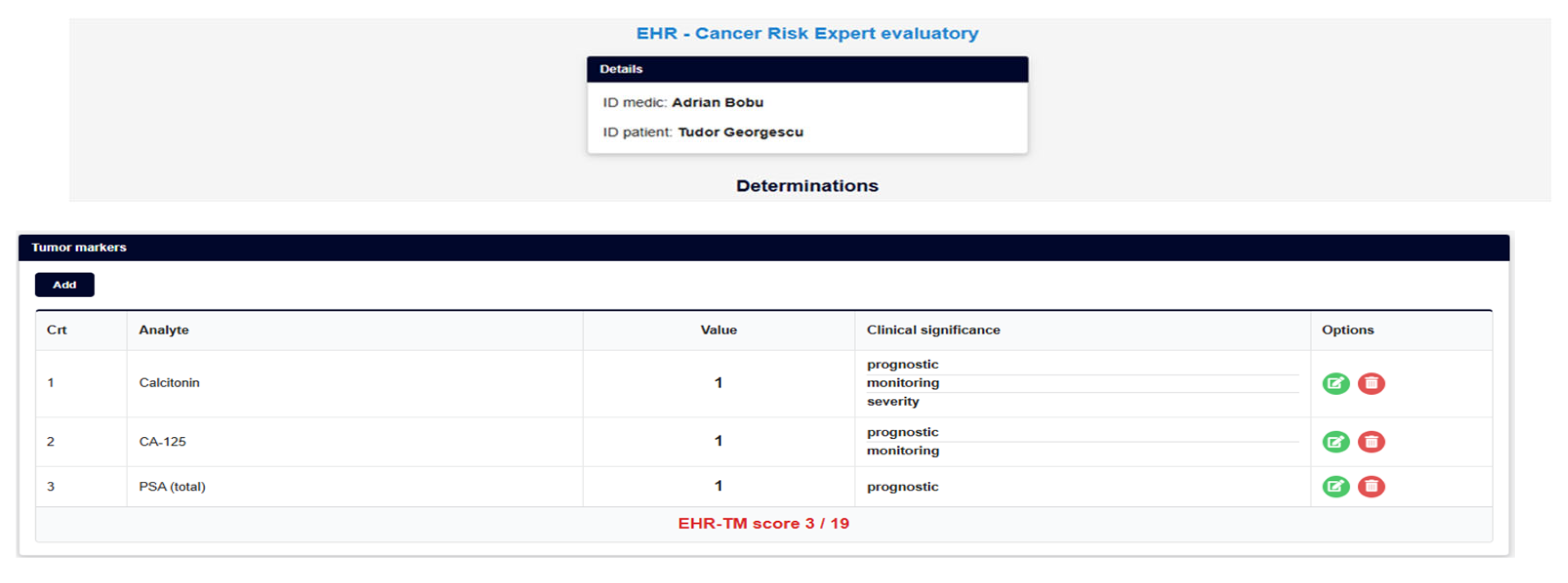This screenshot has height=583, width=1568.
Task: Click the EHR - Cancer Risk Expert evaluatory title
Action: (x=806, y=34)
